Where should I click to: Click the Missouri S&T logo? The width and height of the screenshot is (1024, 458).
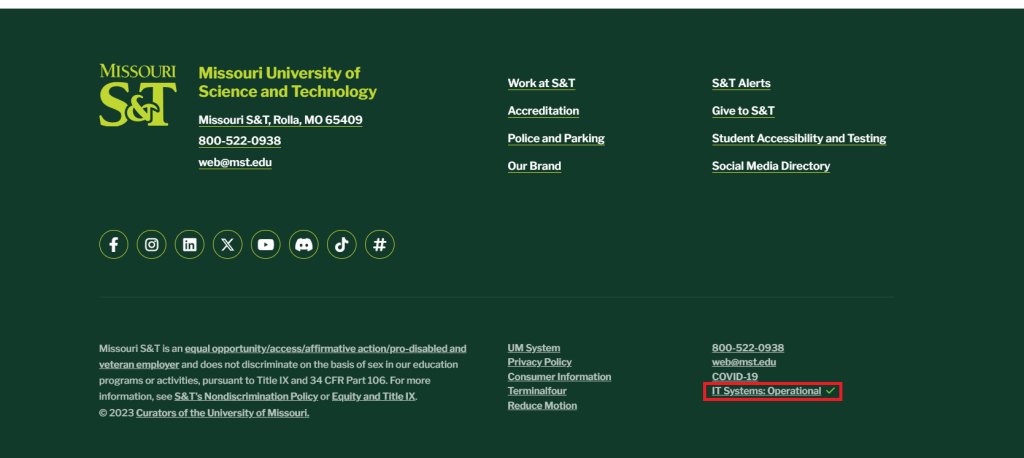tap(138, 95)
